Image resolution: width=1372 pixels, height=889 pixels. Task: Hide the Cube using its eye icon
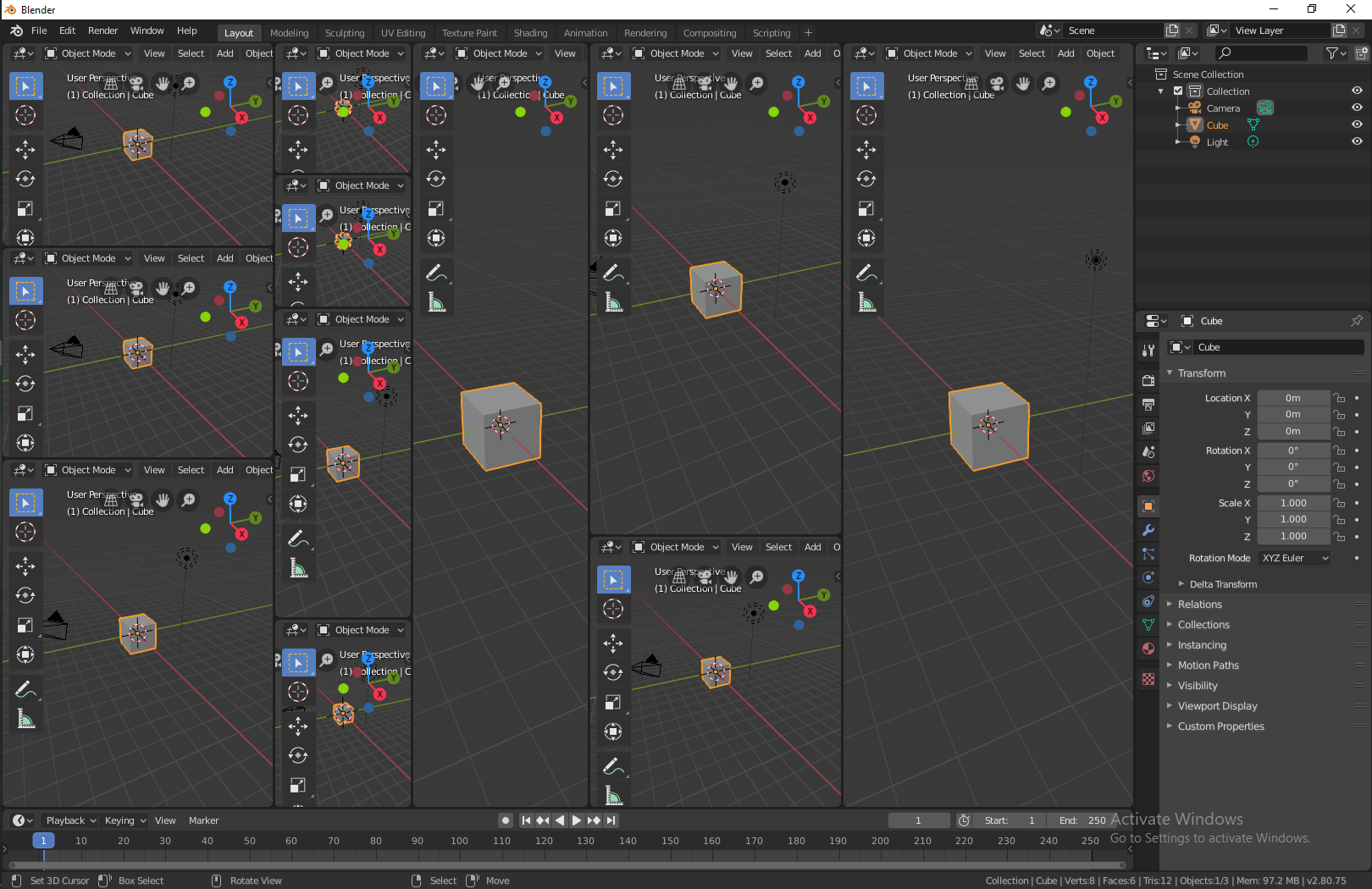[x=1357, y=124]
